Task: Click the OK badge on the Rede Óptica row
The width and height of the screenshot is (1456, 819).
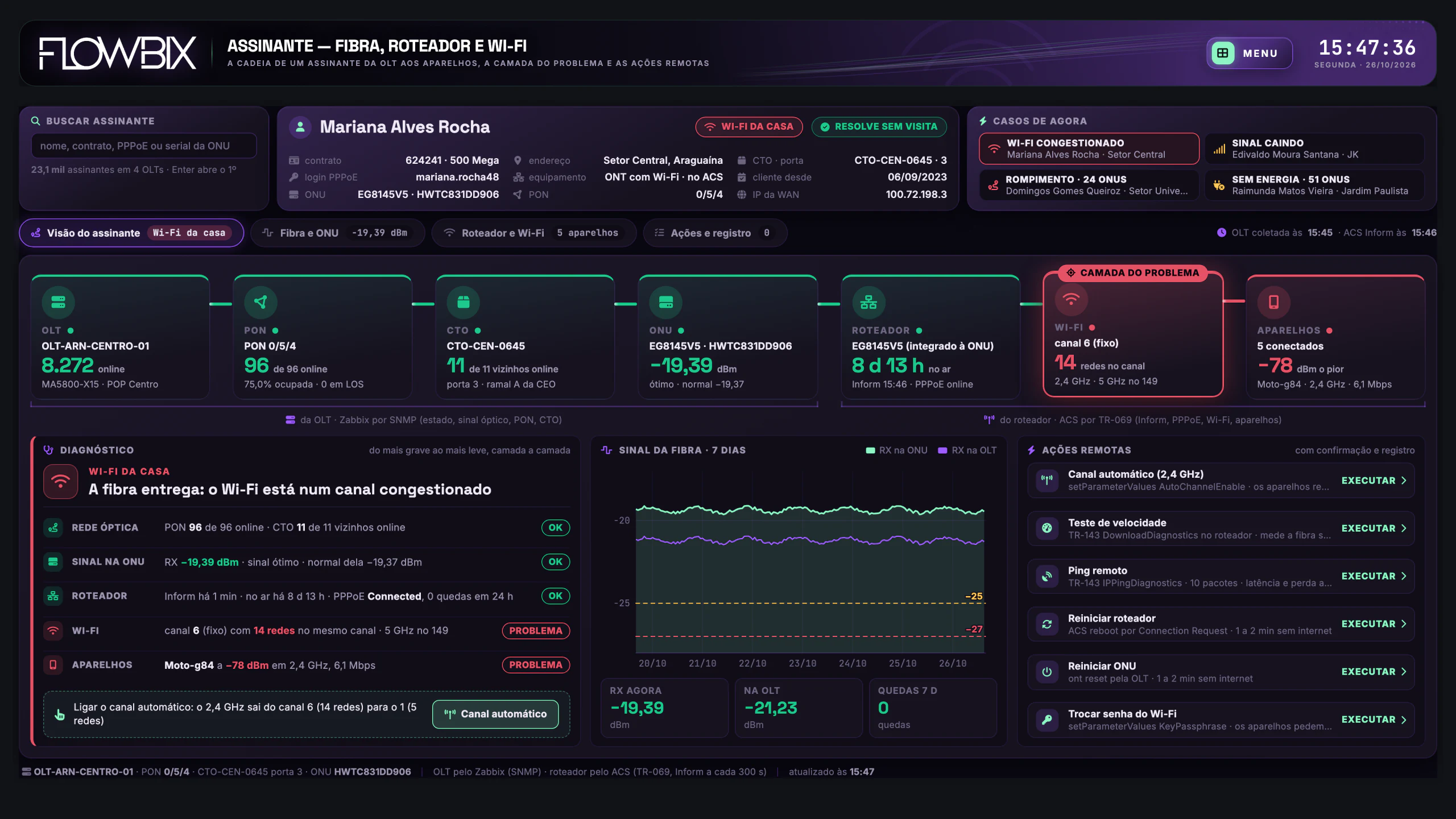Action: (x=556, y=528)
